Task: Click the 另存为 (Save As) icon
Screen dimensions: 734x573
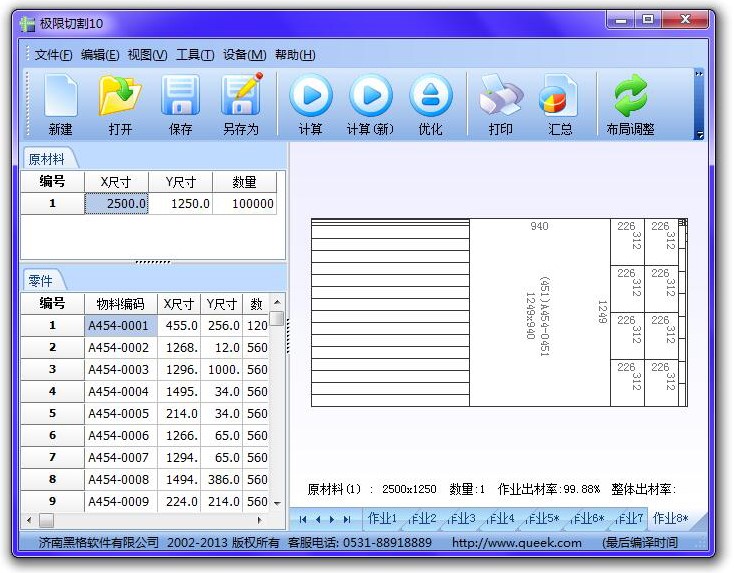Action: [241, 104]
